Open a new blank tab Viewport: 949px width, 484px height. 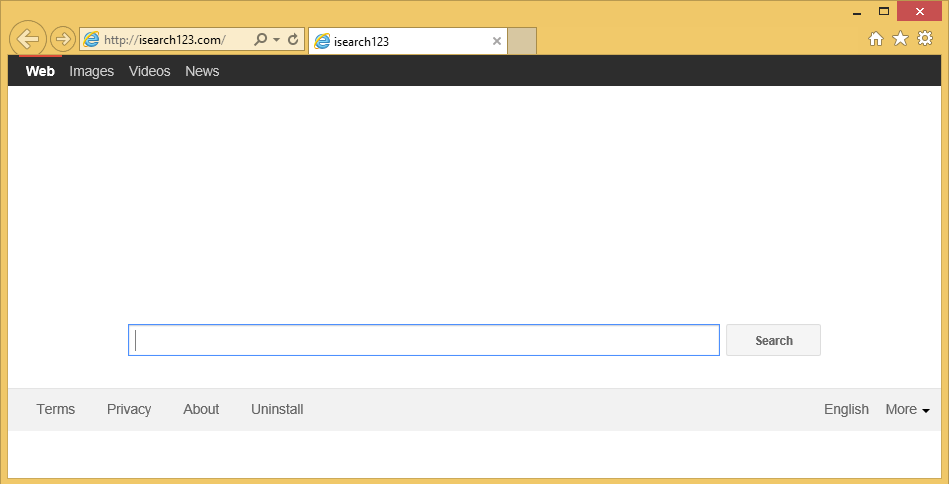click(x=523, y=41)
